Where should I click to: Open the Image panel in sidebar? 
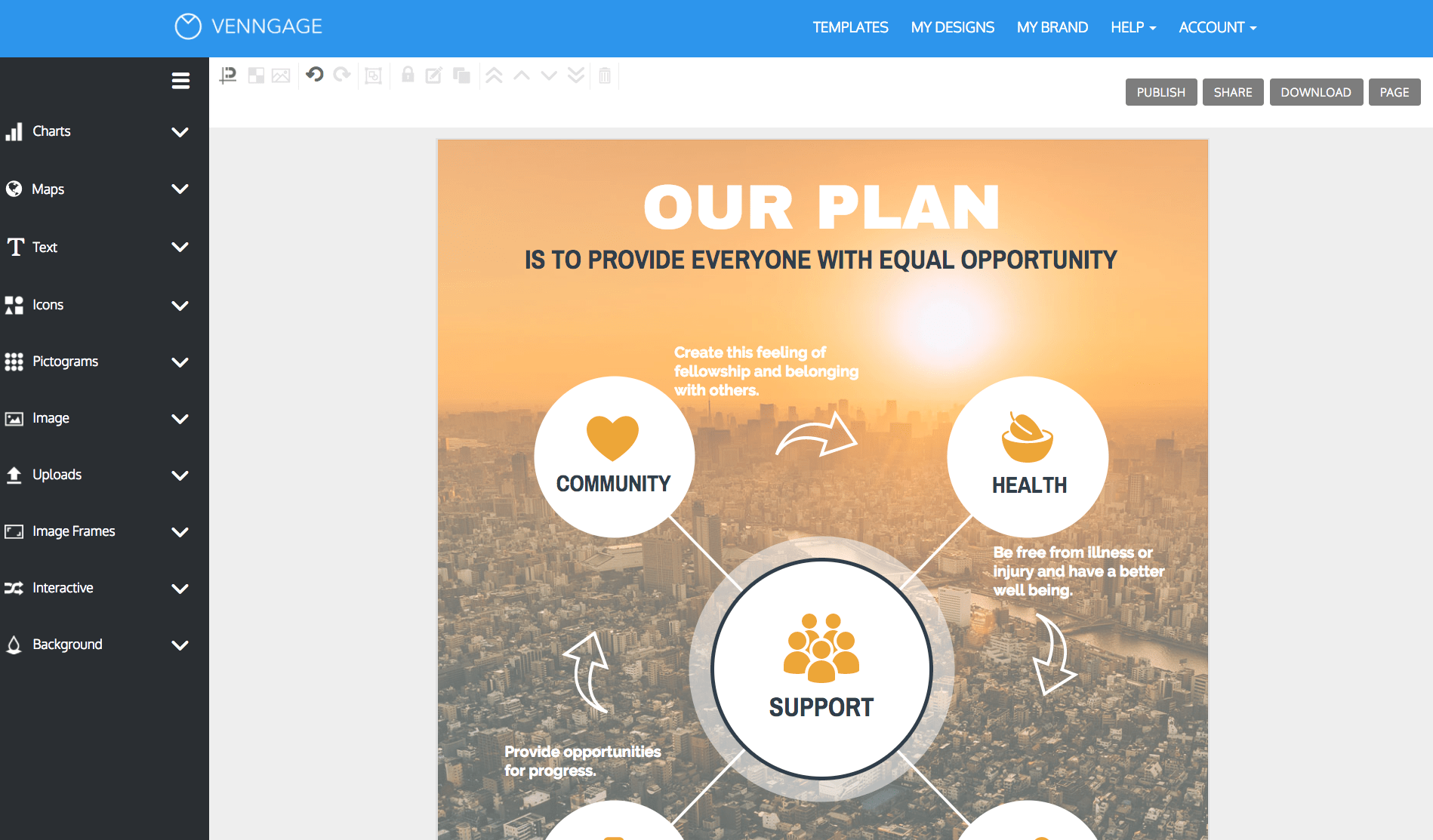point(51,418)
